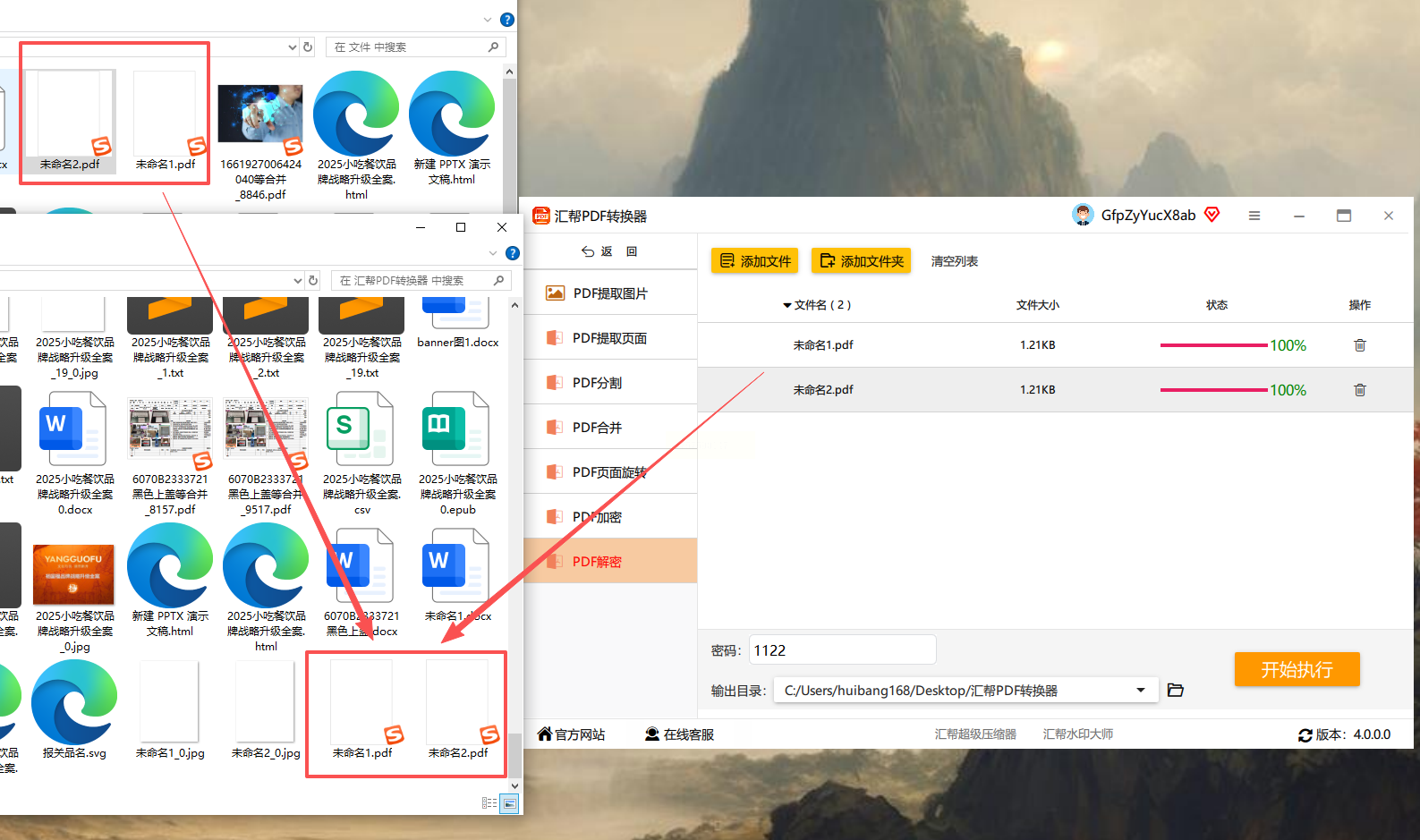Switch to PDF合并
This screenshot has width=1420, height=840.
(609, 428)
